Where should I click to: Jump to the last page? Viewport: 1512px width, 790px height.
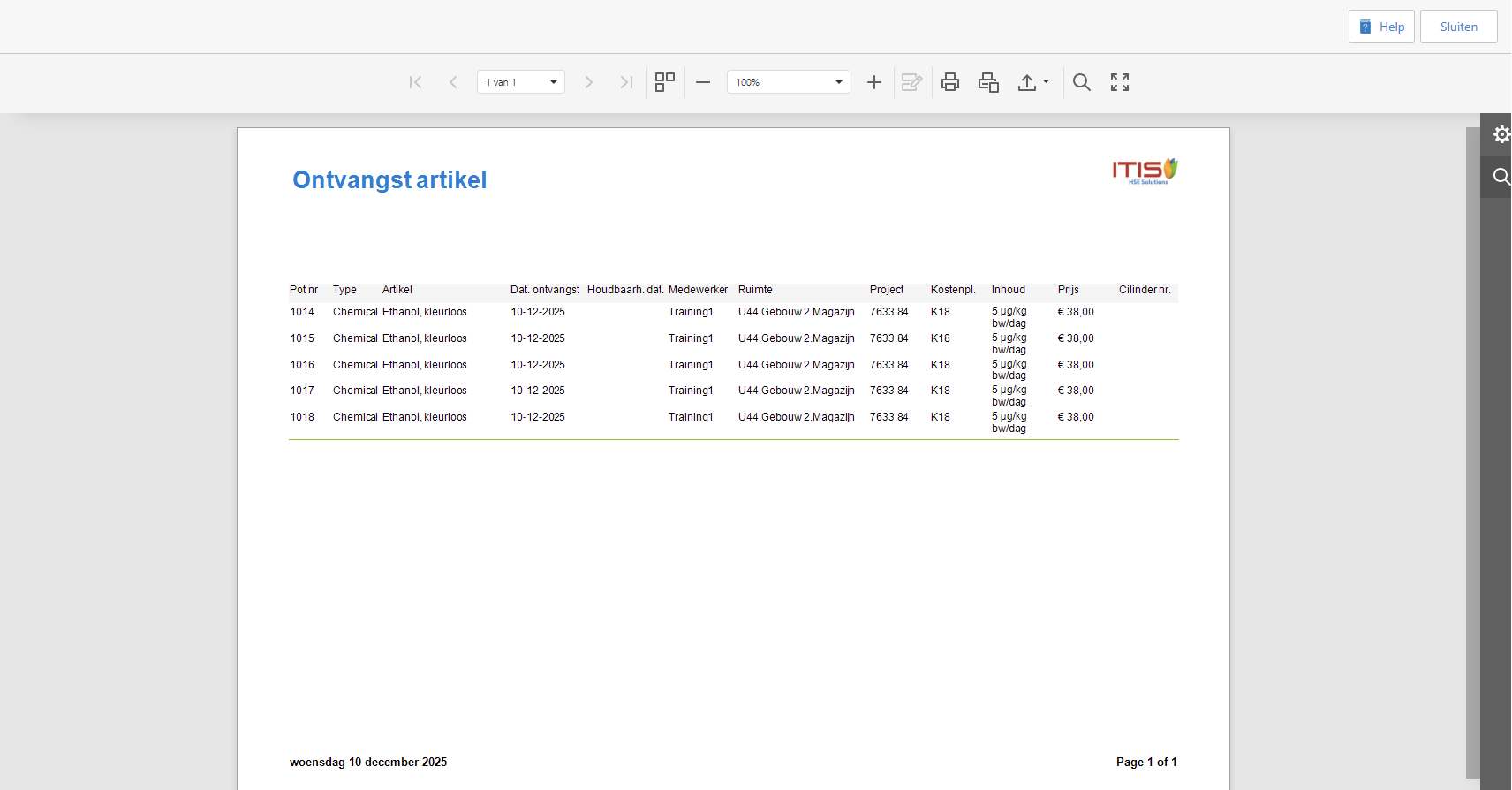pos(626,82)
